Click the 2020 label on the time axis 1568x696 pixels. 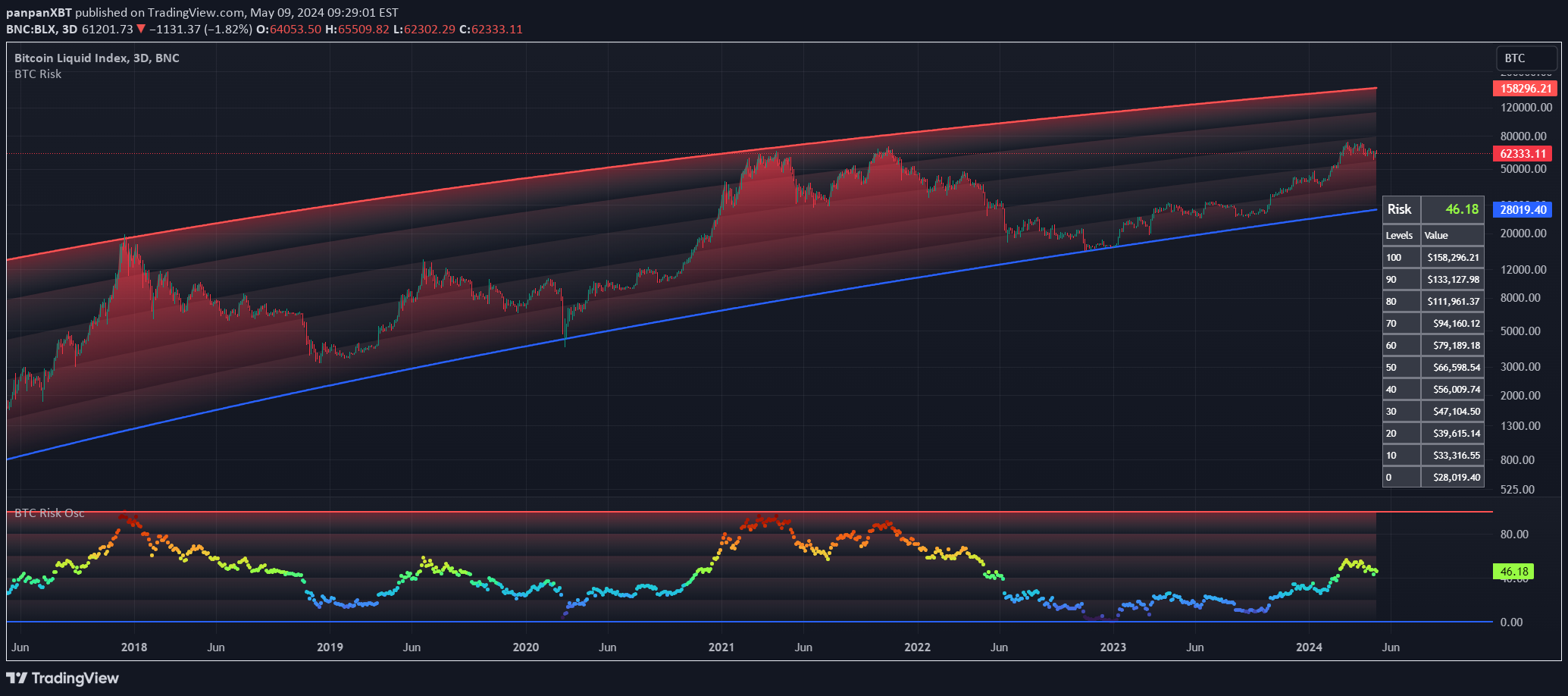point(526,647)
